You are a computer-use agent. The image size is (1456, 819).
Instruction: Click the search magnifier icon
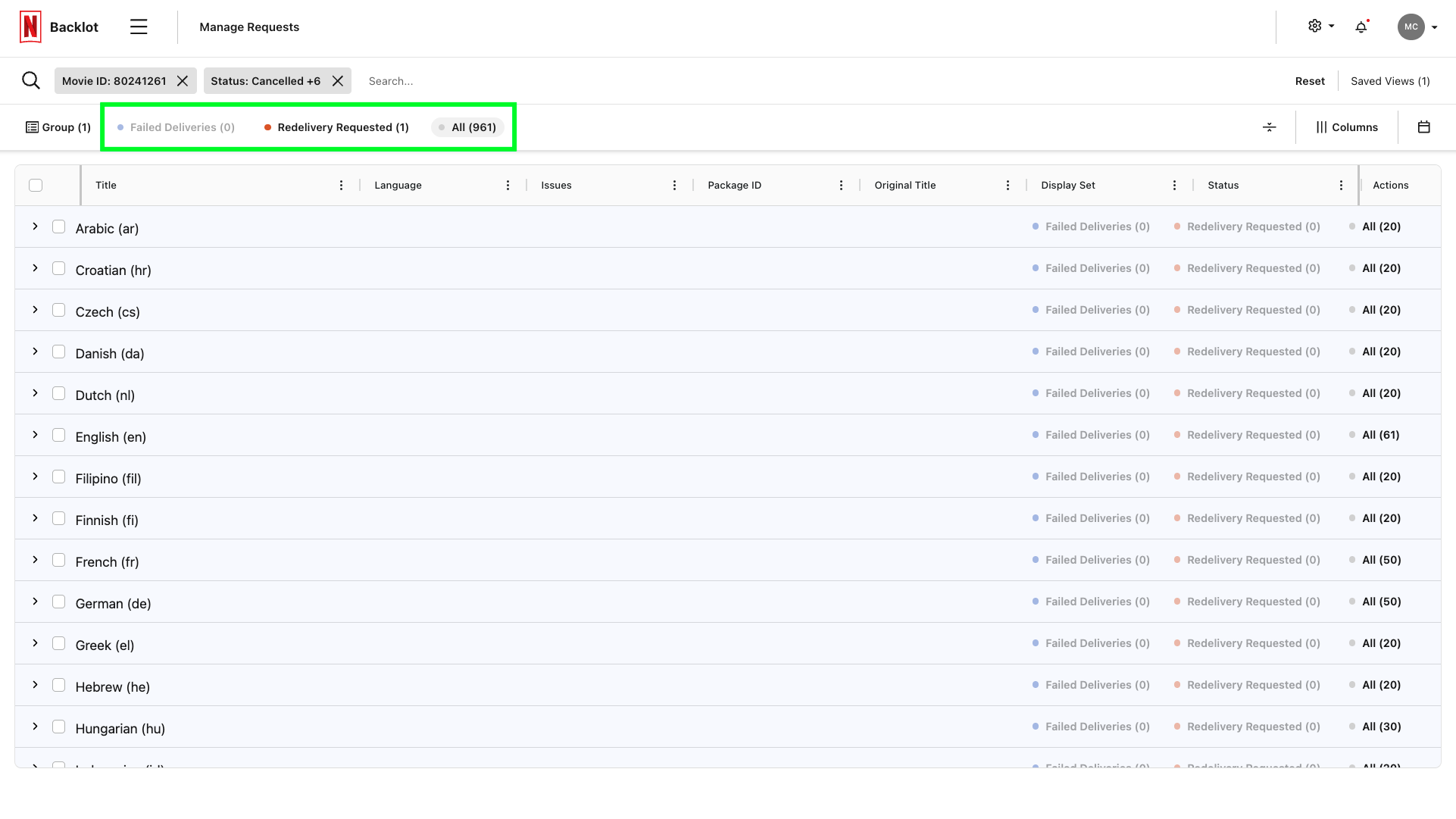pos(31,80)
